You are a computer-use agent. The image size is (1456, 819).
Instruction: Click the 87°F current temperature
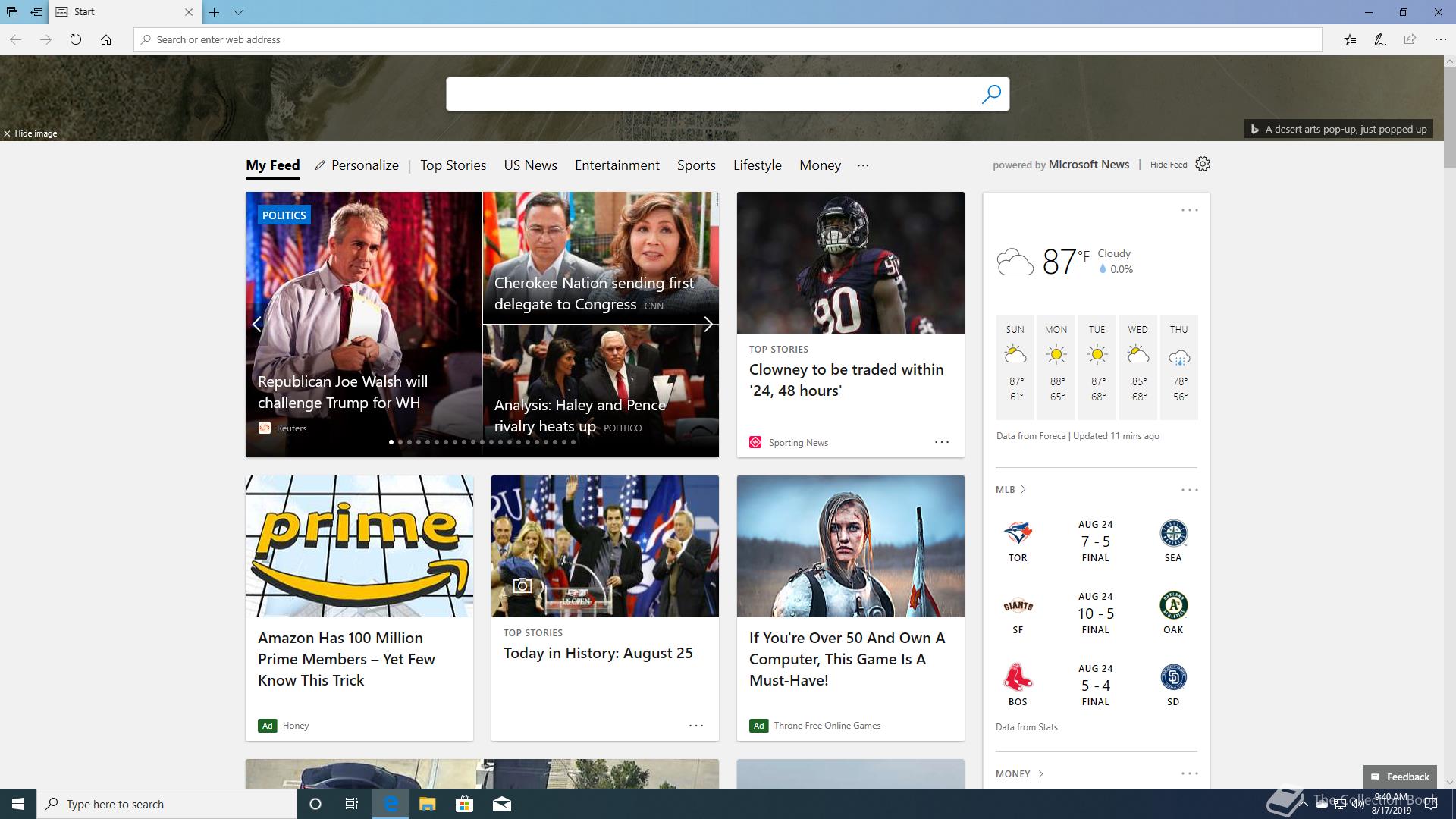1065,262
